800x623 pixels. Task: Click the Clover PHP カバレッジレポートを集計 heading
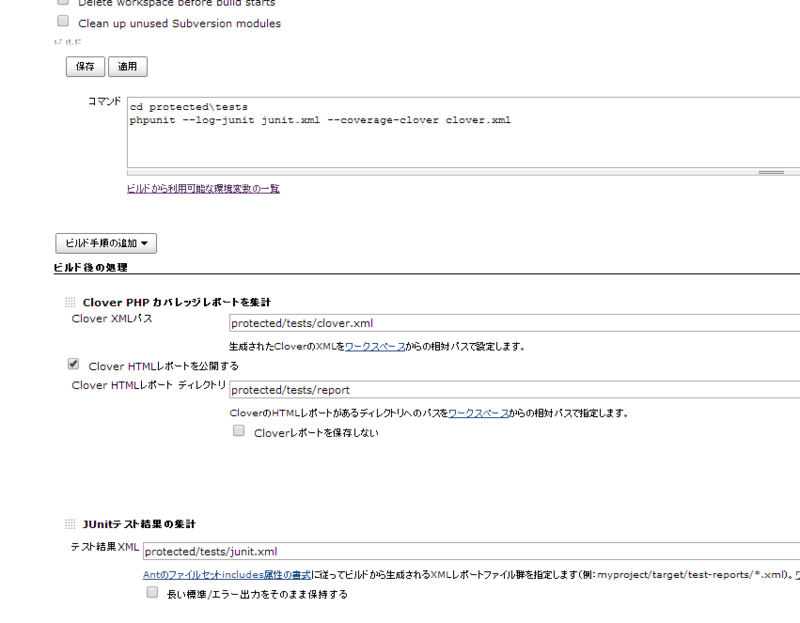(x=177, y=303)
